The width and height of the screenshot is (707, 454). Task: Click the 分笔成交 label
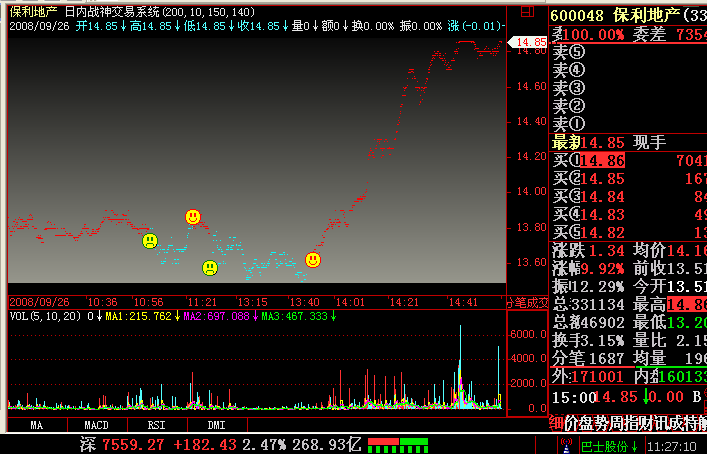(x=528, y=303)
